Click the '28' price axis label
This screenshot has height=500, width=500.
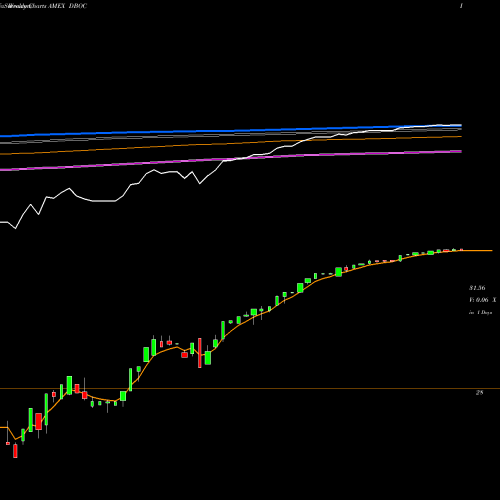click(x=479, y=393)
